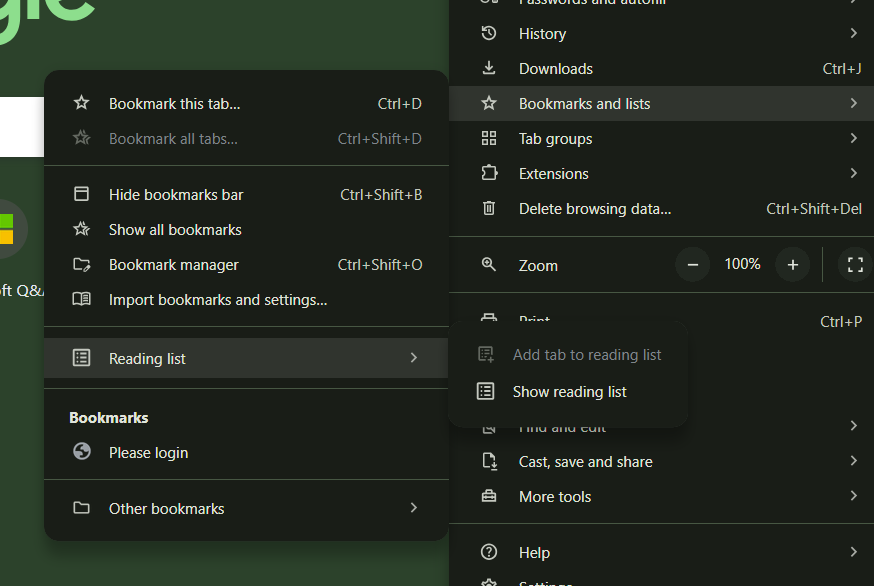Expand the Reading list submenu arrow
The image size is (874, 586).
point(414,358)
